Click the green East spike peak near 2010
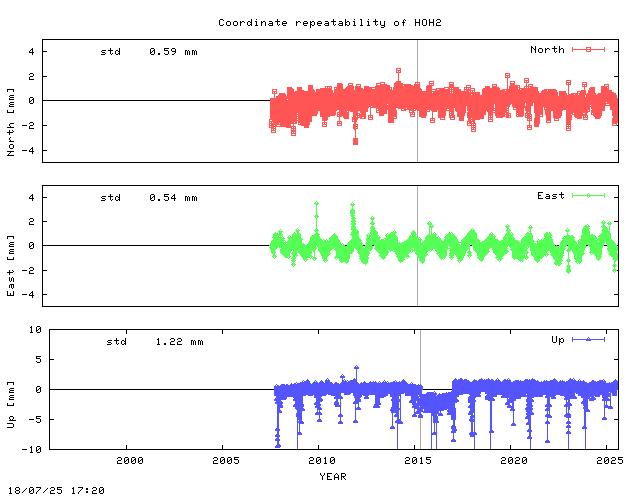The width and height of the screenshot is (640, 496). coord(316,203)
